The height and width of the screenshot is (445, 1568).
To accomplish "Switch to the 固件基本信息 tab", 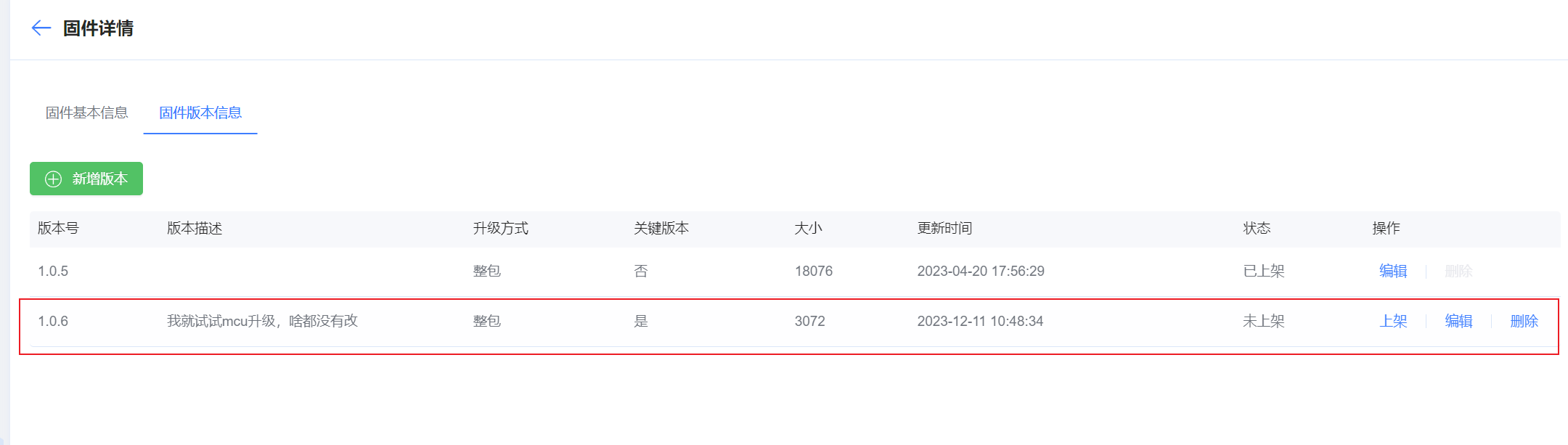I will (x=87, y=113).
